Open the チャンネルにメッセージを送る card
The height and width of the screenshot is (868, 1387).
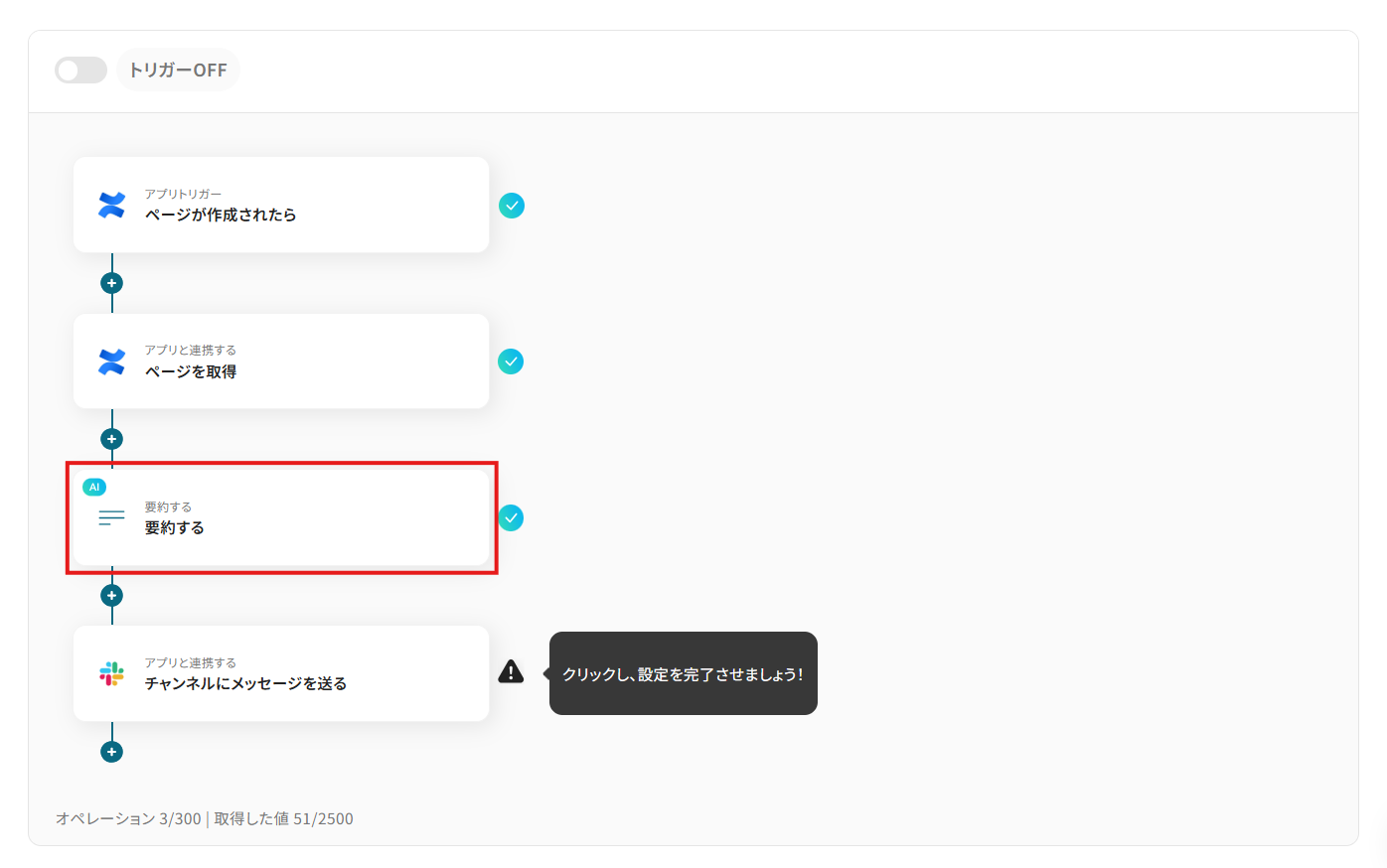tap(281, 673)
